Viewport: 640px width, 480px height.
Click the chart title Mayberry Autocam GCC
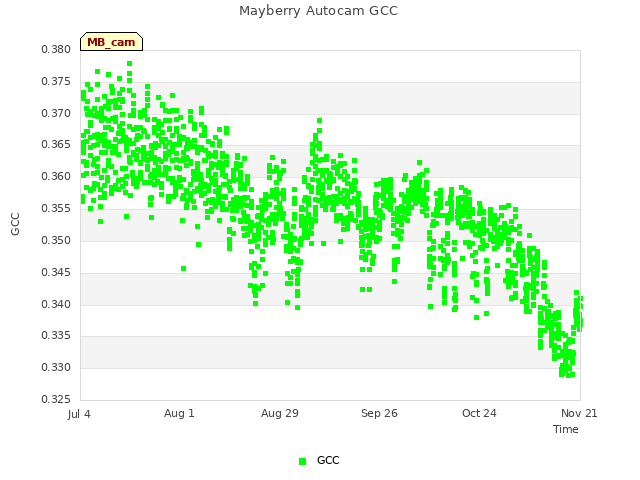(318, 11)
